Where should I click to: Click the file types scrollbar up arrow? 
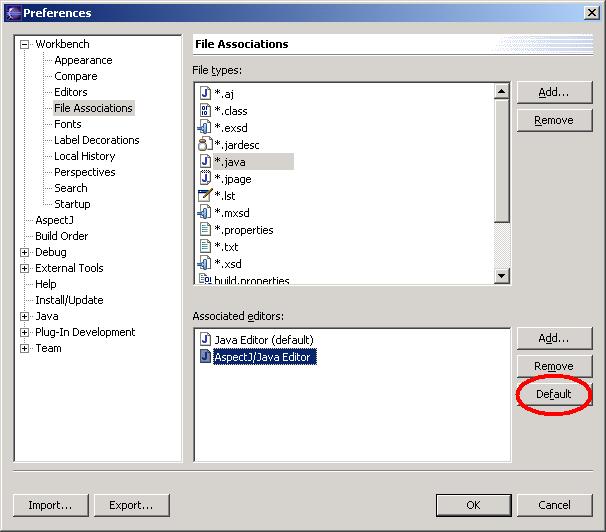tap(502, 91)
